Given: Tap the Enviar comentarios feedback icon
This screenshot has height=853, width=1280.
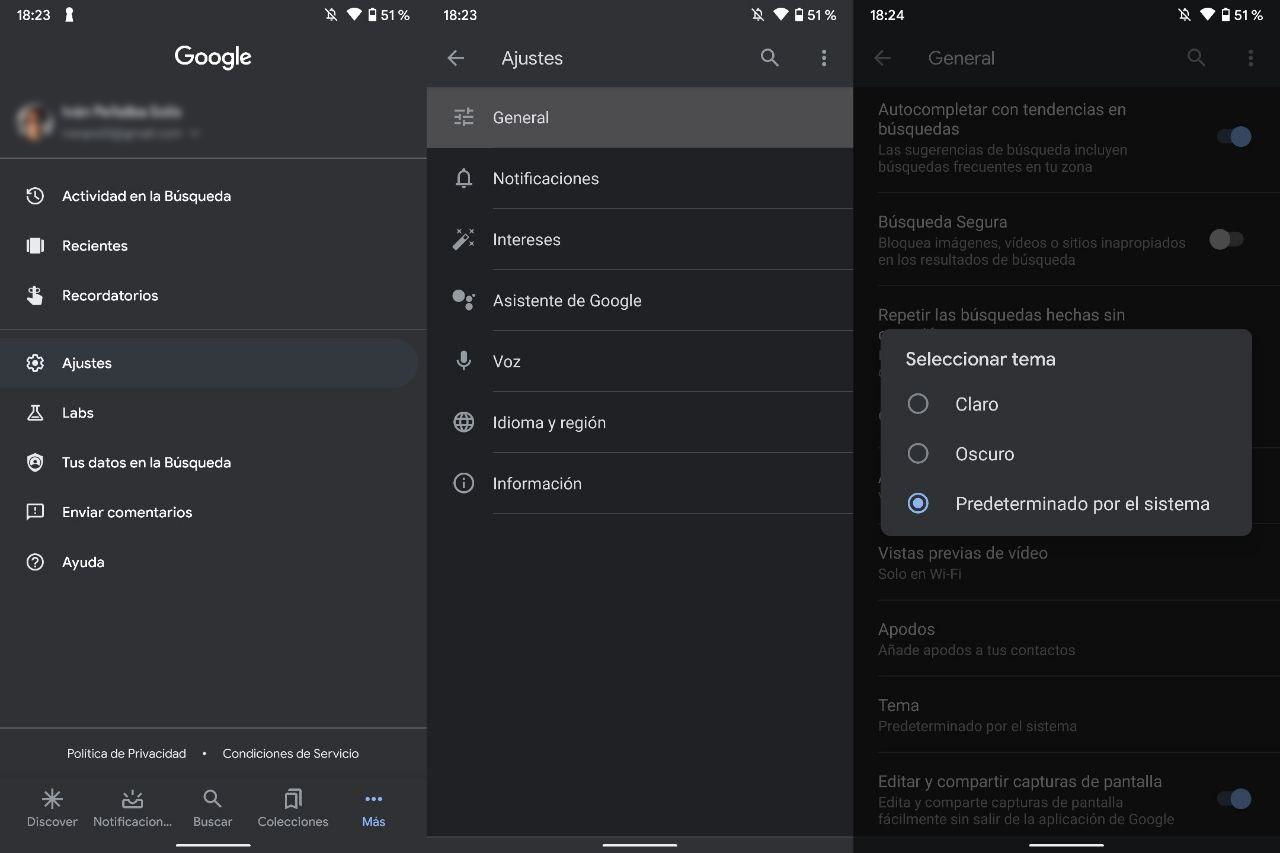Looking at the screenshot, I should (x=35, y=512).
